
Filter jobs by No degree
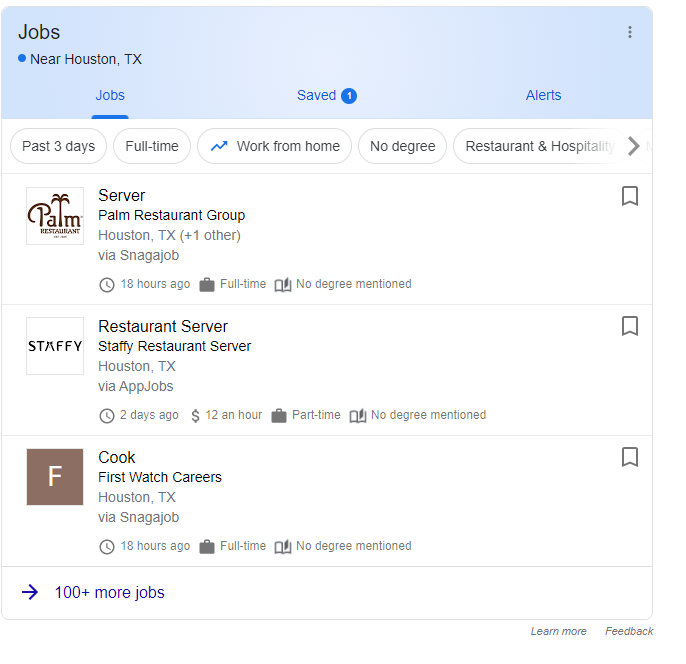[x=402, y=146]
